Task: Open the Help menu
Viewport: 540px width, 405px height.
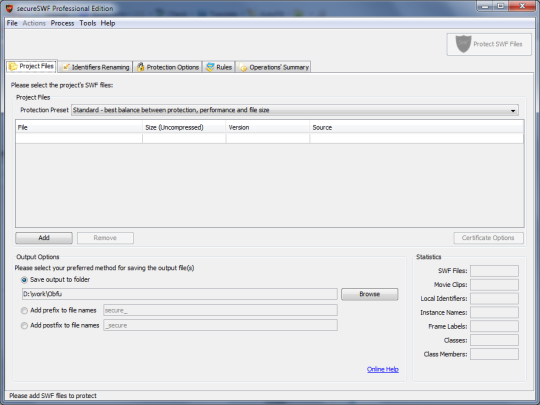Action: coord(108,23)
